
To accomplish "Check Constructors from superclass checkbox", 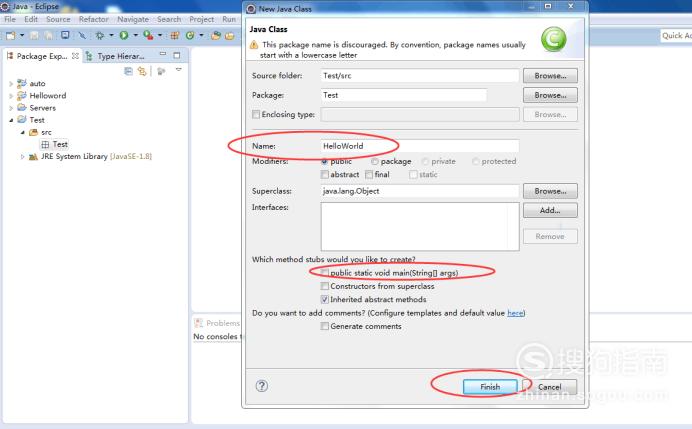I will 325,286.
